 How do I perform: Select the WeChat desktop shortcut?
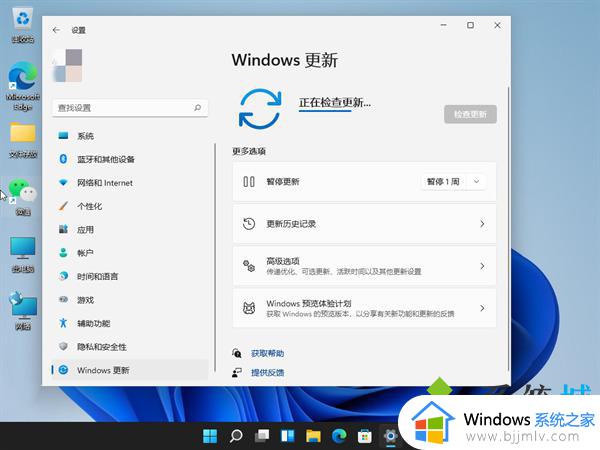point(23,197)
